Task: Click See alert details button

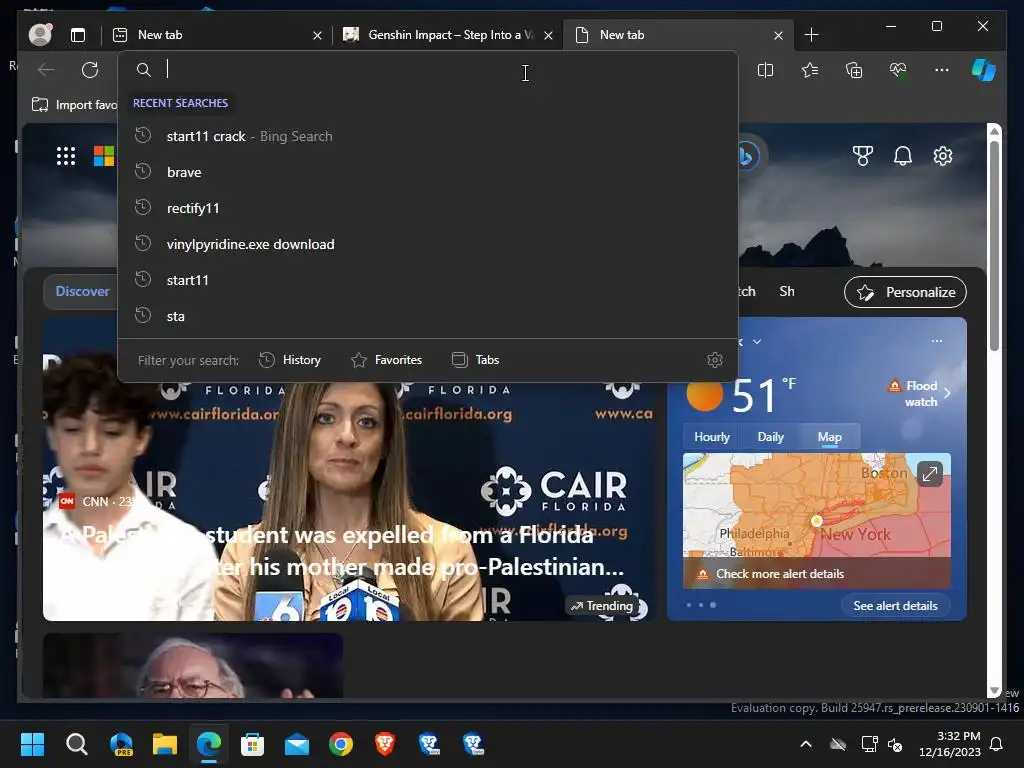Action: 895,605
